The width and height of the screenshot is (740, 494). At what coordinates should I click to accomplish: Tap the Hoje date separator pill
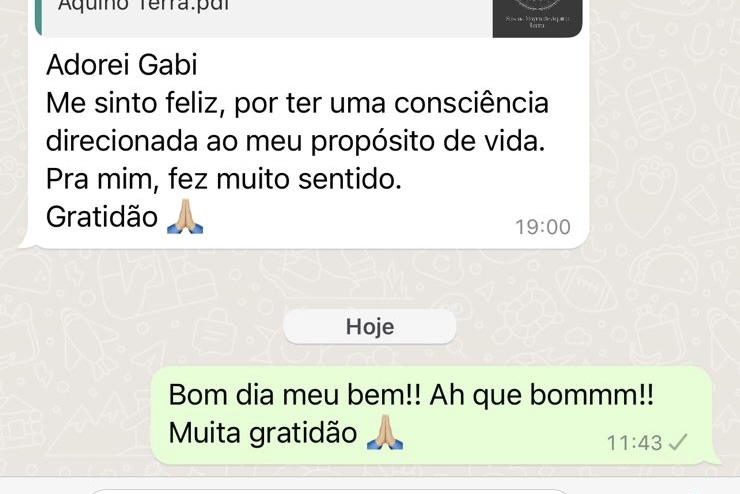tap(370, 327)
